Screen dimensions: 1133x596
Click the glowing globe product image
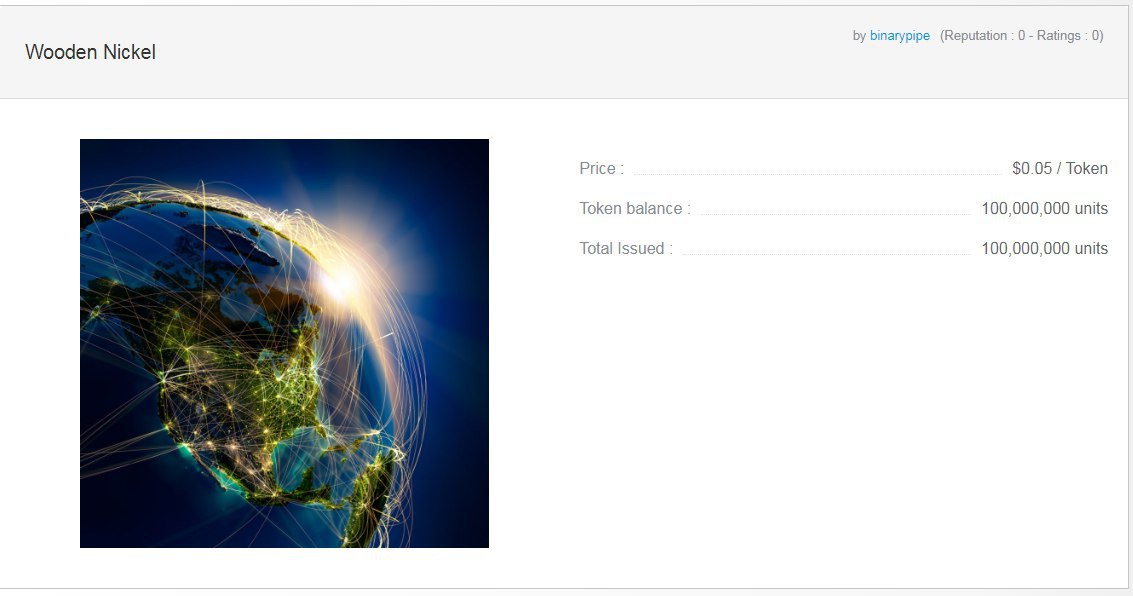[x=284, y=343]
